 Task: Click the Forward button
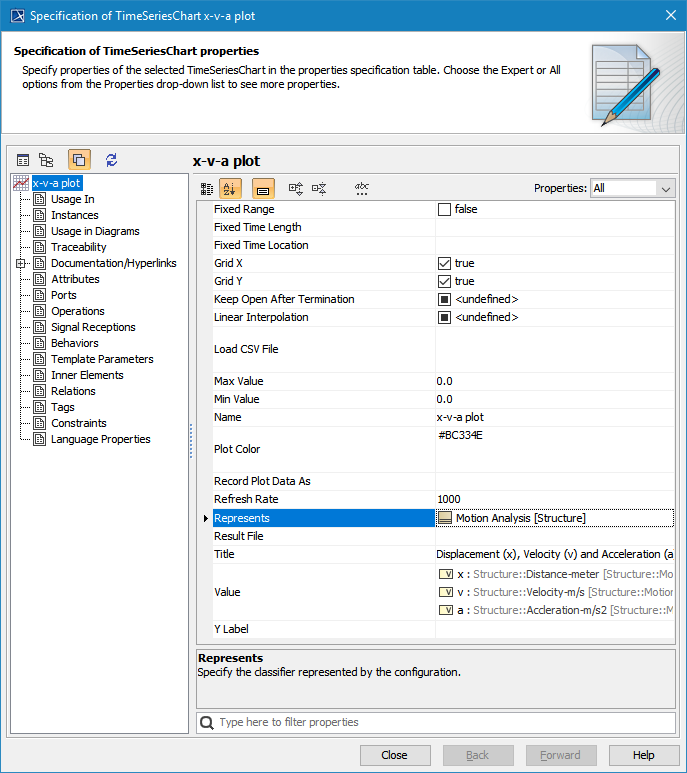pos(561,755)
